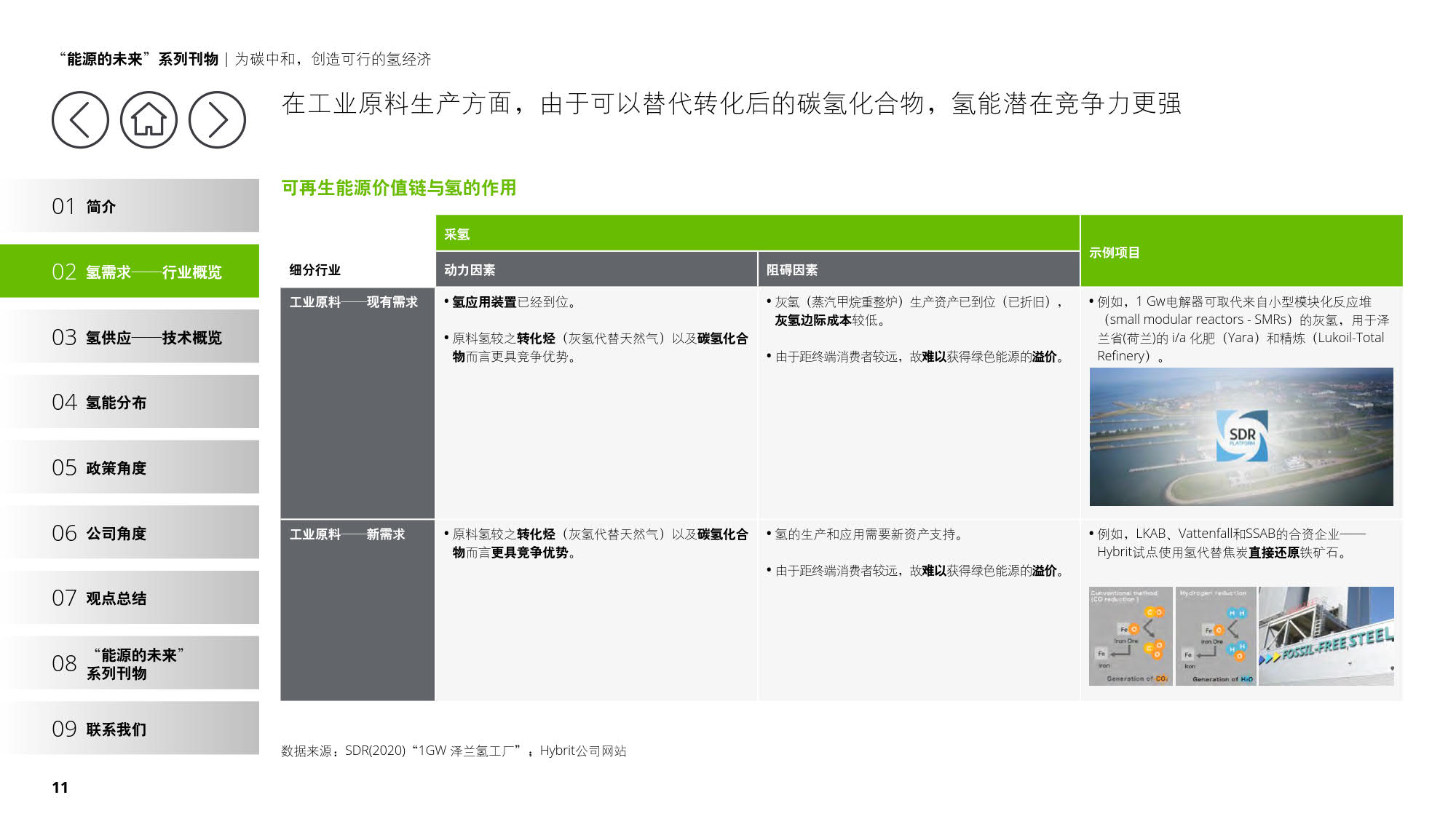Viewport: 1456px width, 819px height.
Task: Click the page title 在工业原料生产方面
Action: click(x=731, y=103)
